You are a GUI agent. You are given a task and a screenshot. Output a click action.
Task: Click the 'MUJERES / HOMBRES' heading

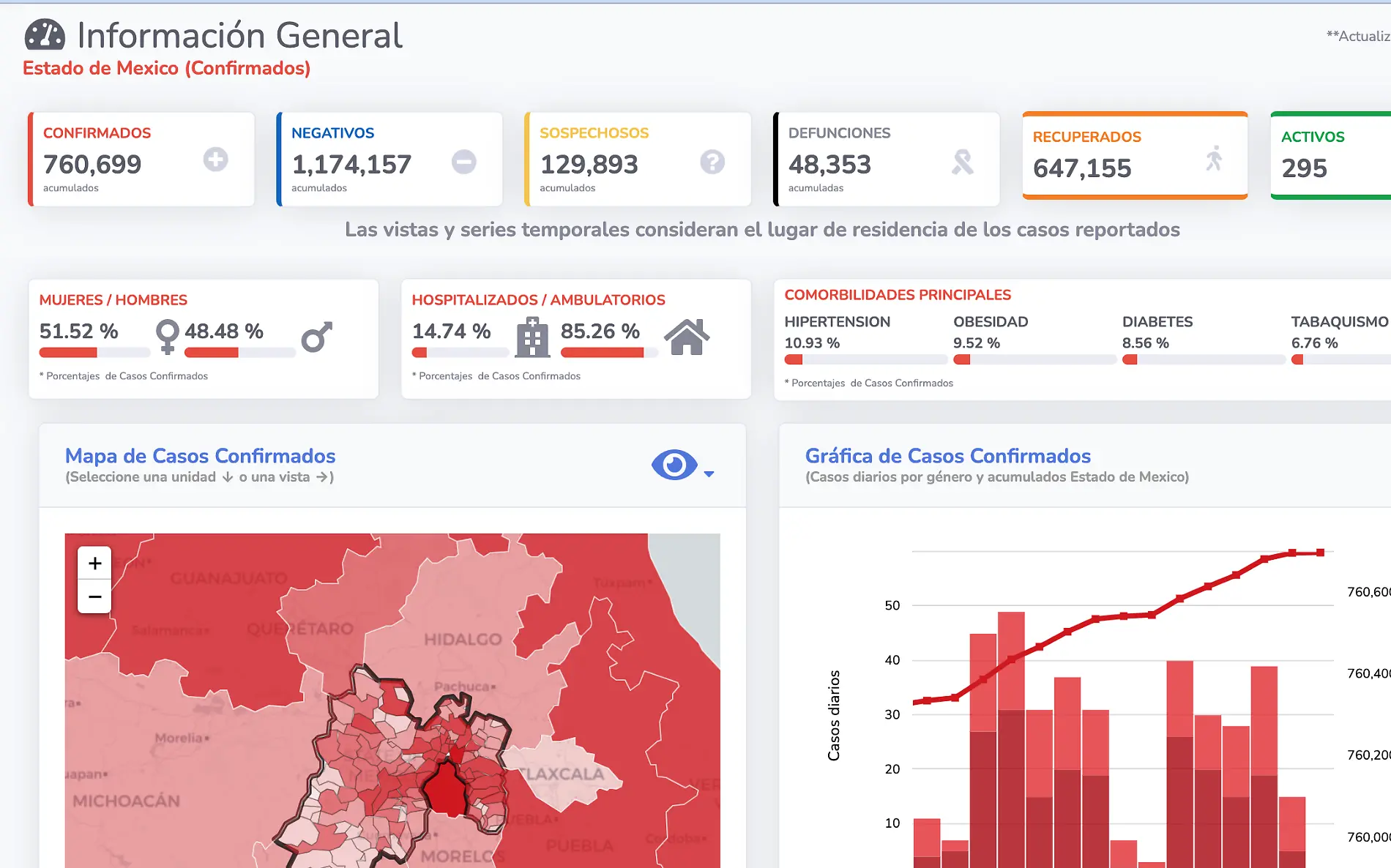[113, 300]
